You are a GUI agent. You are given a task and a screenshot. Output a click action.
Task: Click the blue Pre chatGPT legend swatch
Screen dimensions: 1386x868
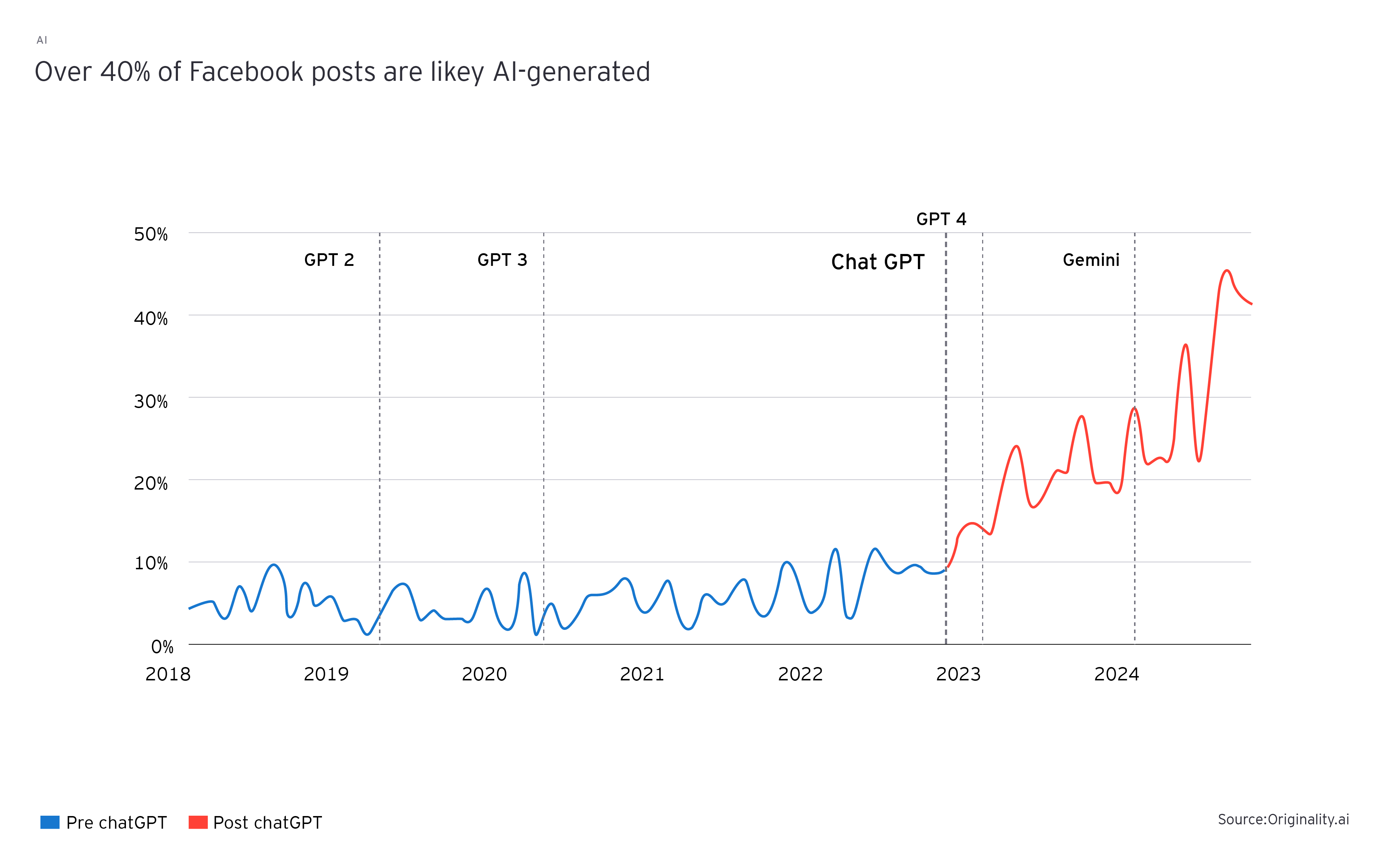50,822
